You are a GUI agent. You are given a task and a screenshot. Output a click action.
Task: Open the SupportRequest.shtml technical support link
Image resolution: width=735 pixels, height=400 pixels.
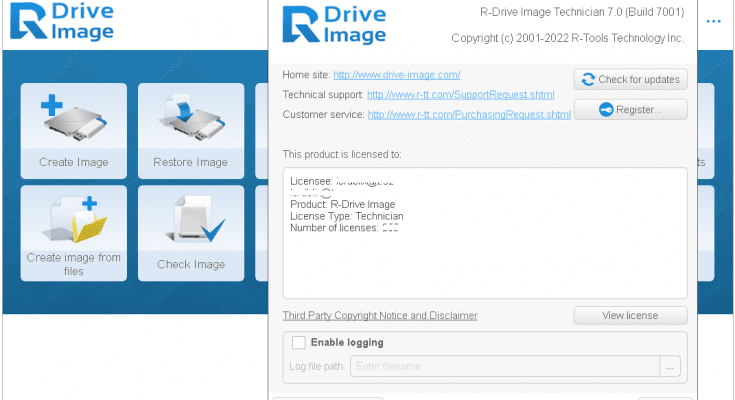point(460,95)
